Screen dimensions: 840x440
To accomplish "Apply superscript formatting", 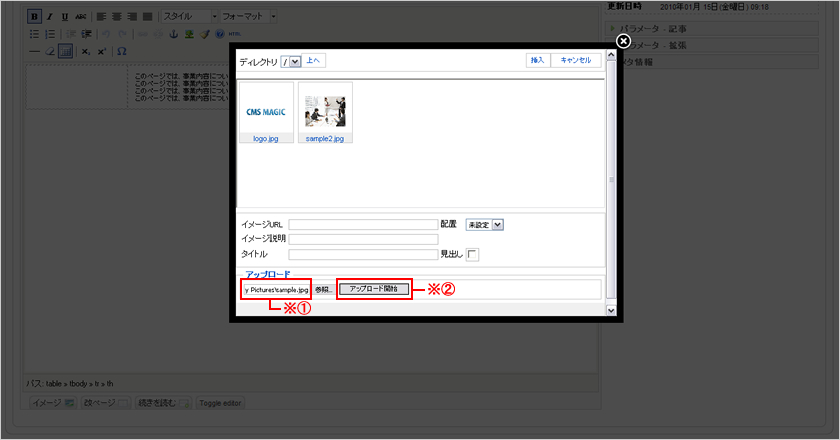I will tap(102, 51).
